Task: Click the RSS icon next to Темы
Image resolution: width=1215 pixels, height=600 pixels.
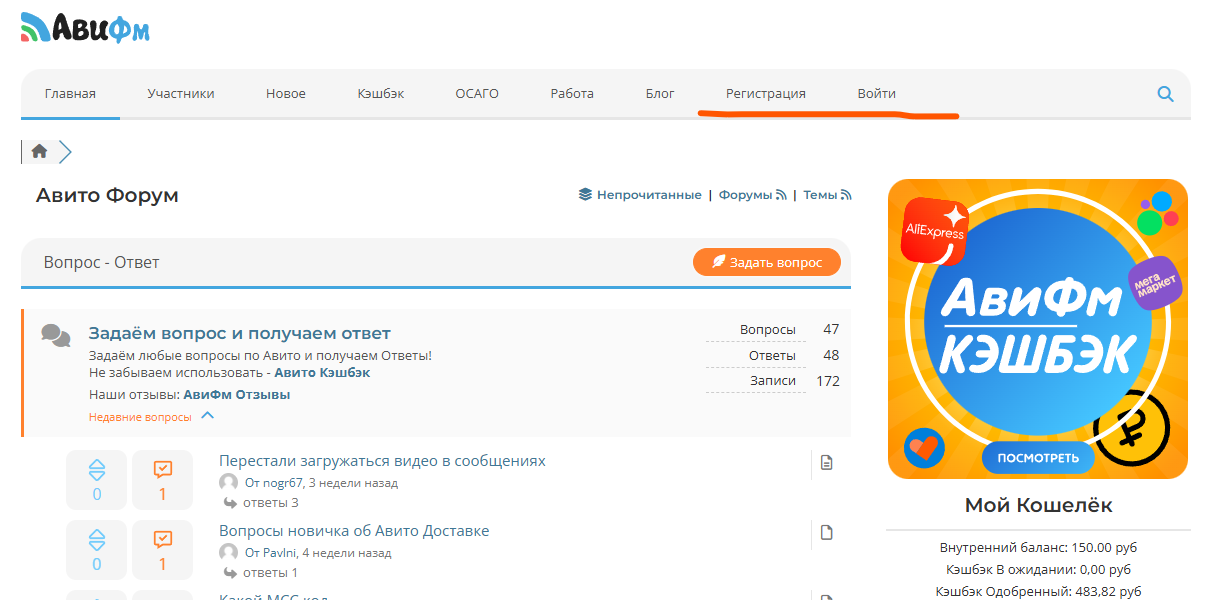Action: (846, 195)
